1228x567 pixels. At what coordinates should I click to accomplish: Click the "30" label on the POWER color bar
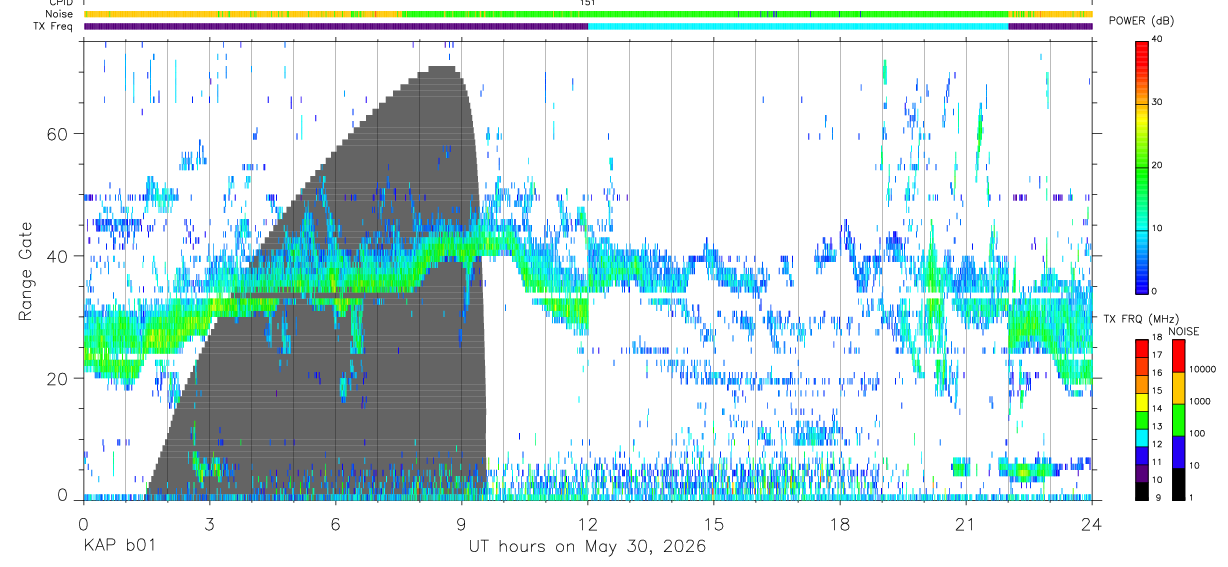(x=1157, y=103)
